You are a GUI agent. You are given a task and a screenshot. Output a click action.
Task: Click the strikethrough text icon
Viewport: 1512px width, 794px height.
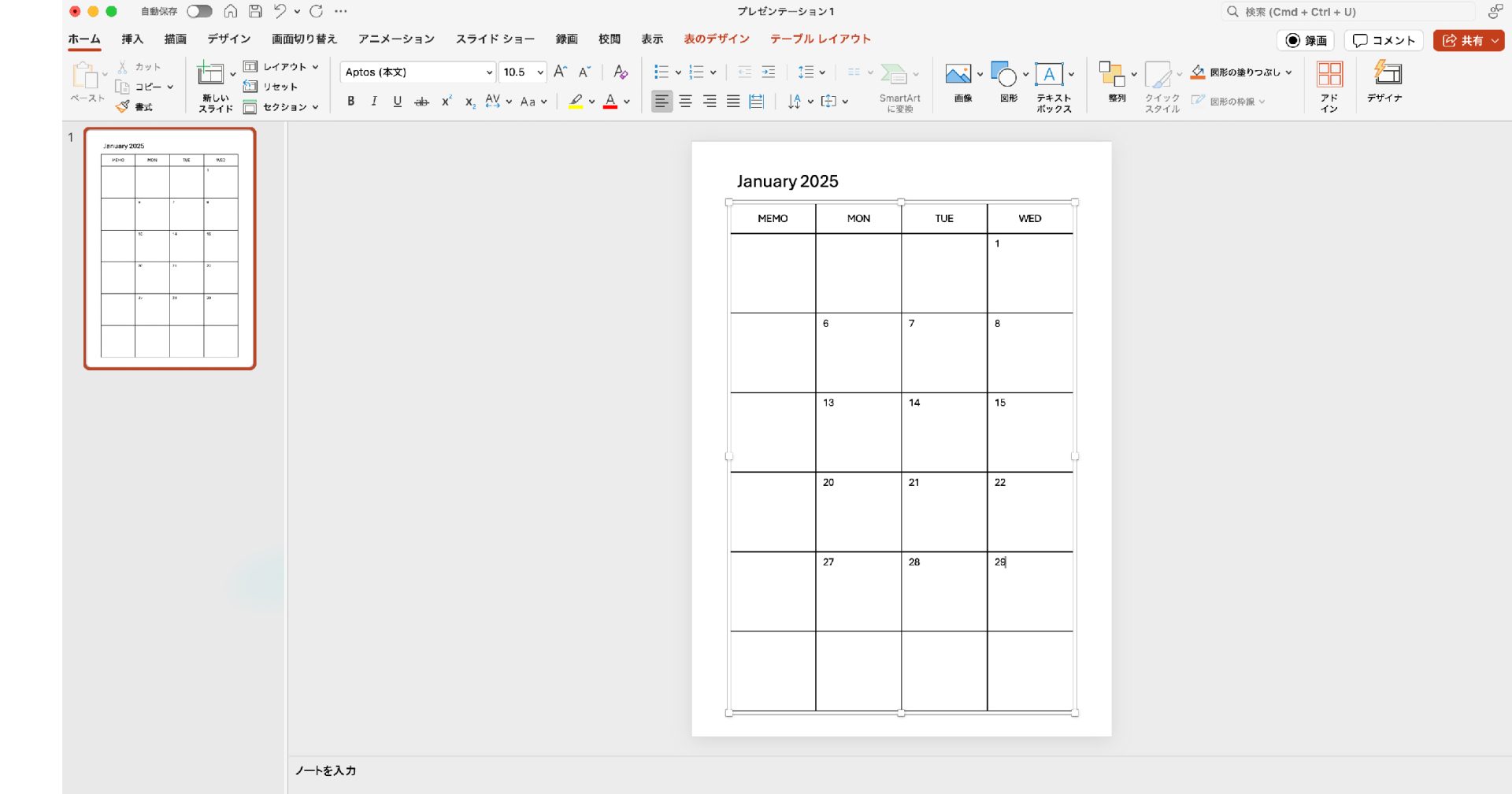422,101
